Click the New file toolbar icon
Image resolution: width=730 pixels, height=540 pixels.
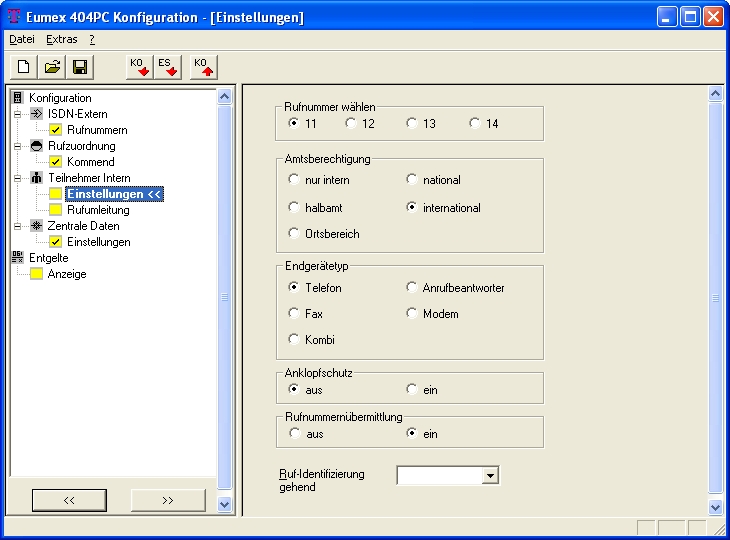pos(24,67)
